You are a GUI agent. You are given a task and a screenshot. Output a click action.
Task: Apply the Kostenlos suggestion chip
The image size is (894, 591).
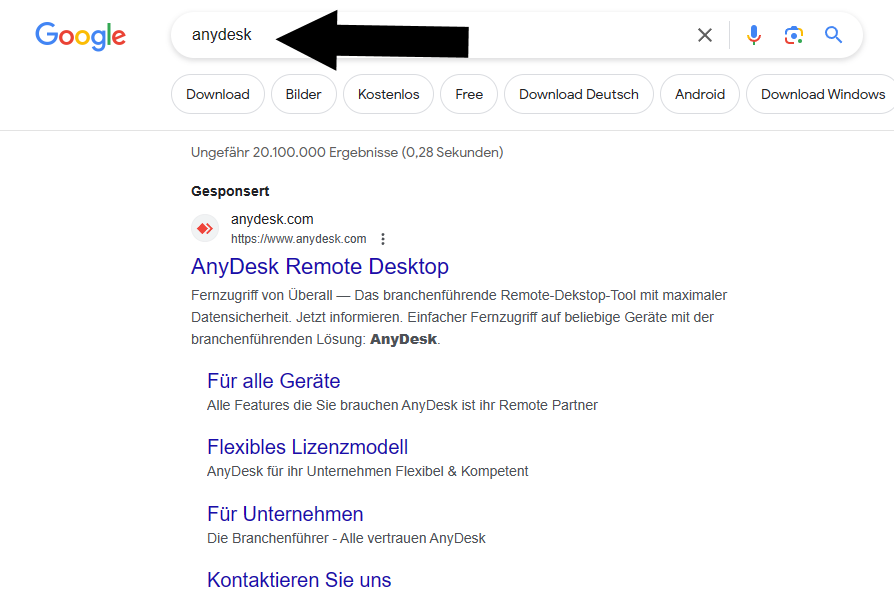pos(388,94)
